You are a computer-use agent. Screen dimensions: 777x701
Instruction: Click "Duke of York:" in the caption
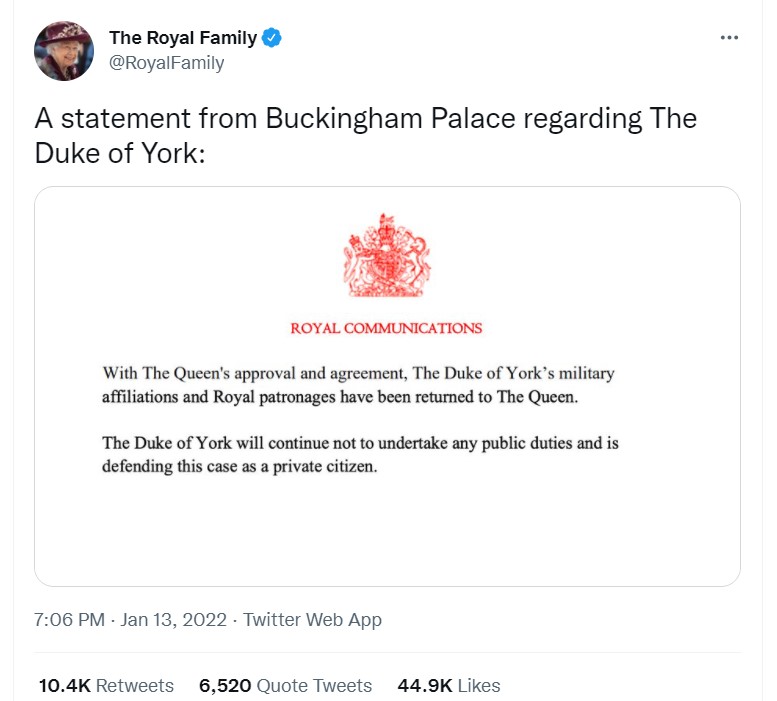pyautogui.click(x=119, y=153)
